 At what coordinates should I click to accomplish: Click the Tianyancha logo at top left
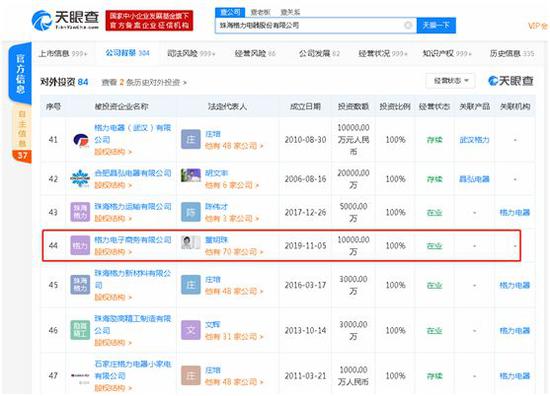(66, 20)
